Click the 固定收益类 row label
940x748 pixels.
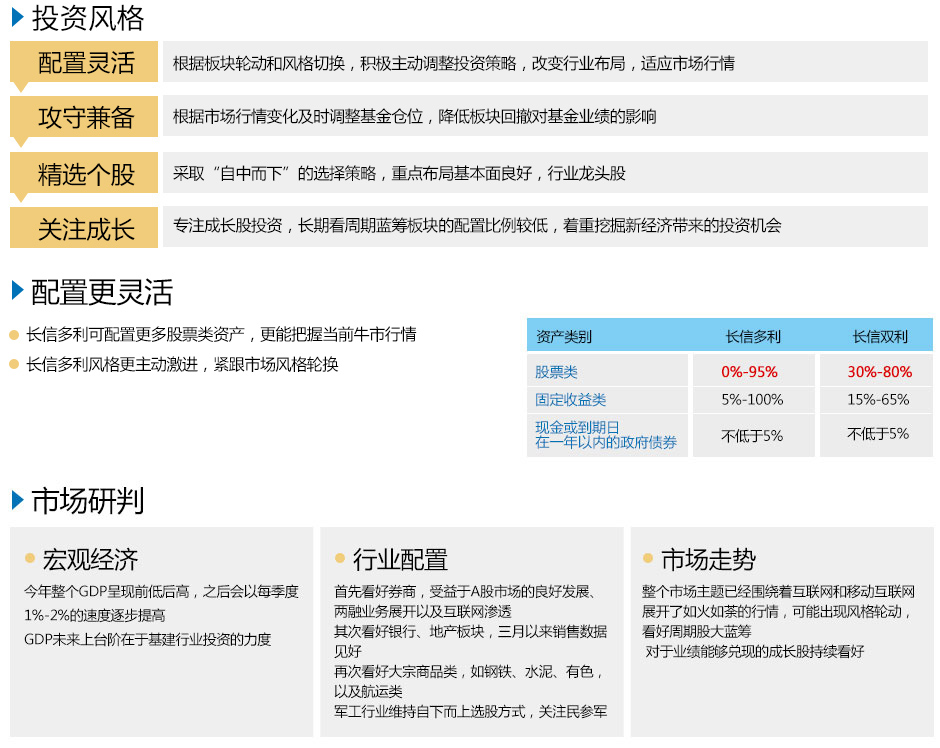coord(570,400)
